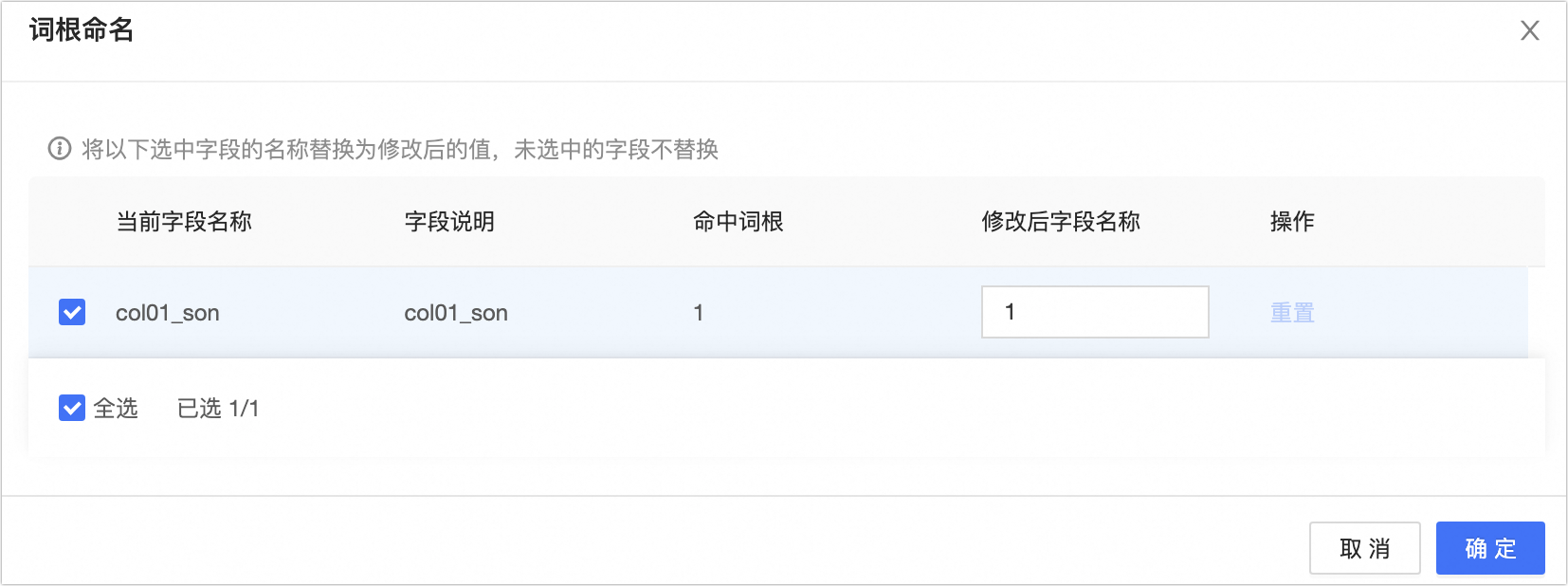This screenshot has width=1568, height=586.
Task: Click the 字段说明 column header
Action: (449, 222)
